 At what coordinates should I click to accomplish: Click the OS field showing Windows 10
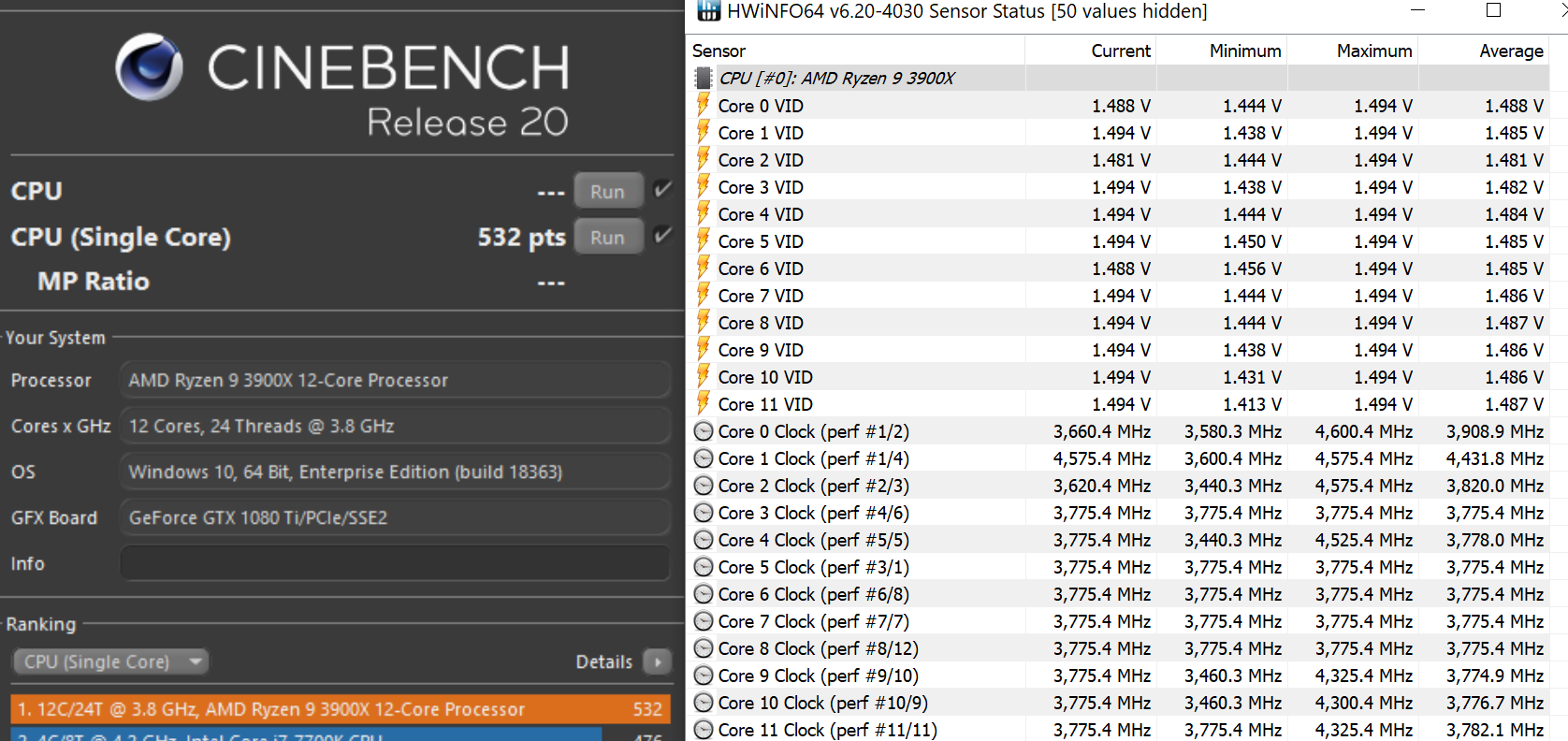pos(396,472)
